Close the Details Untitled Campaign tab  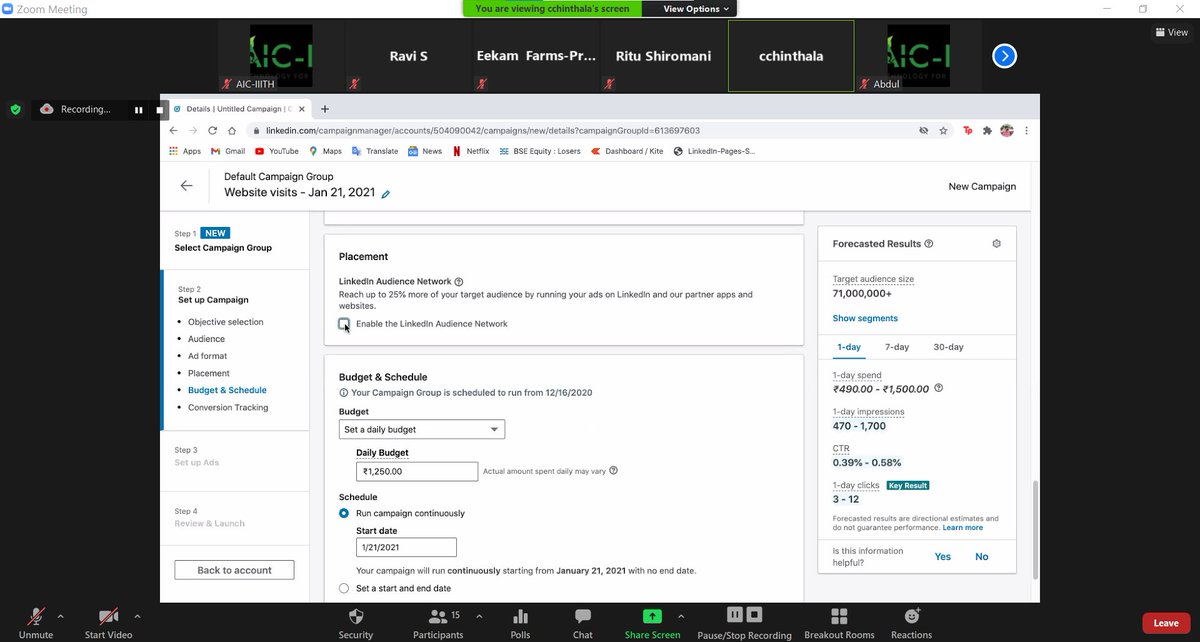303,108
